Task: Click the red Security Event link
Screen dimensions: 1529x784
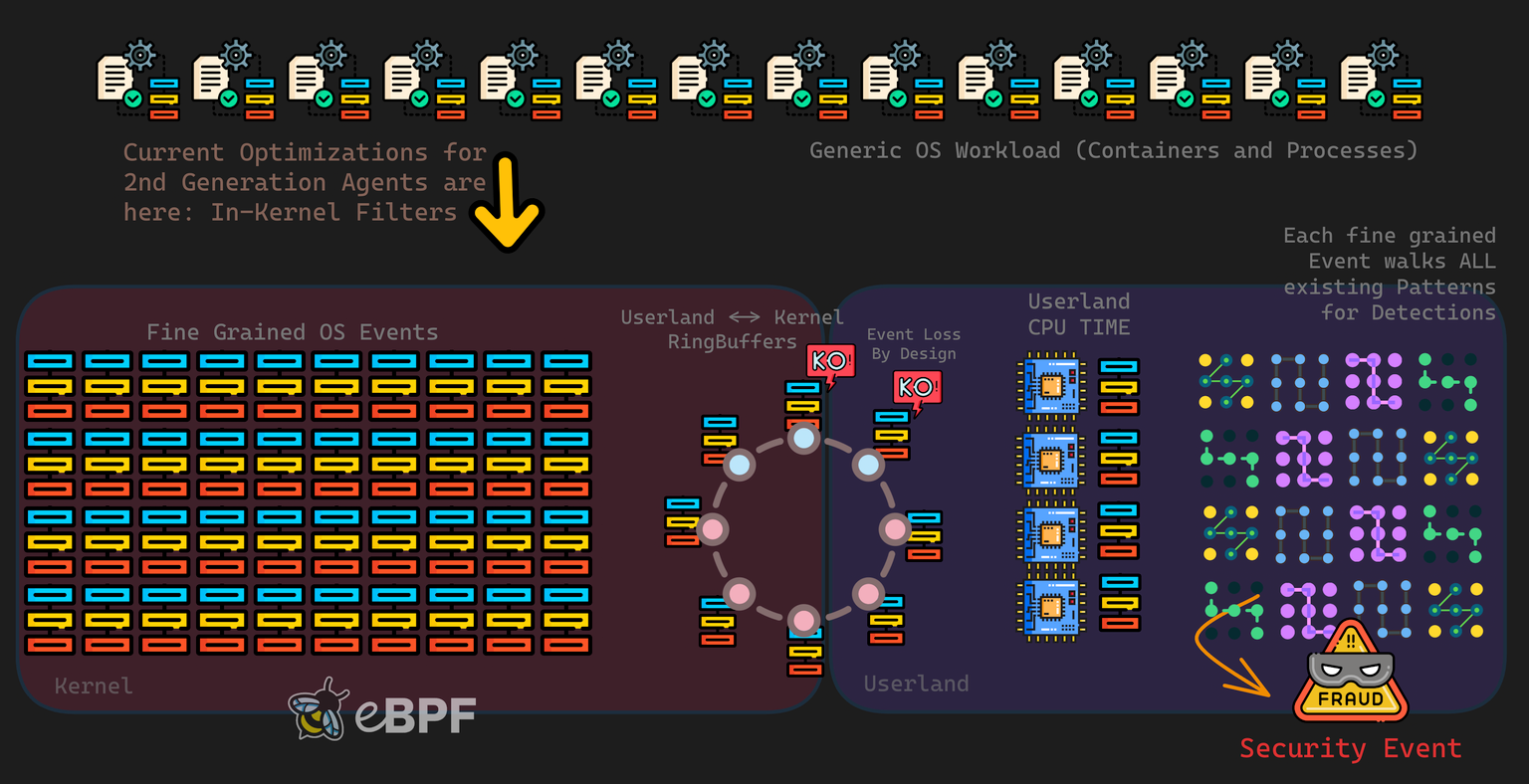Action: (1350, 747)
